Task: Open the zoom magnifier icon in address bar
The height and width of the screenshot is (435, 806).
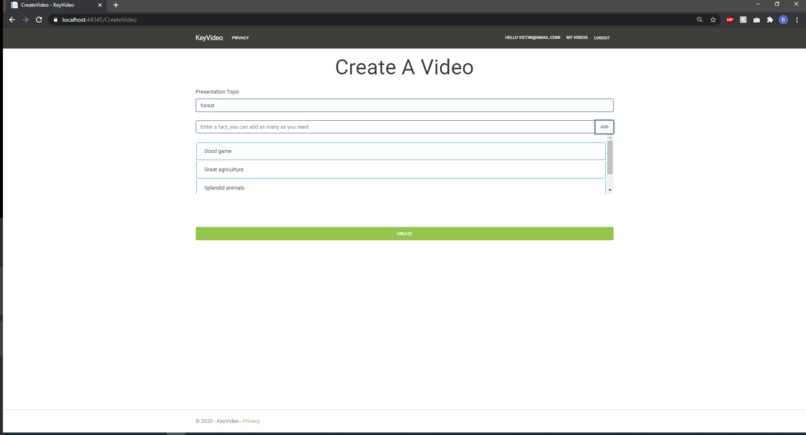Action: click(700, 20)
